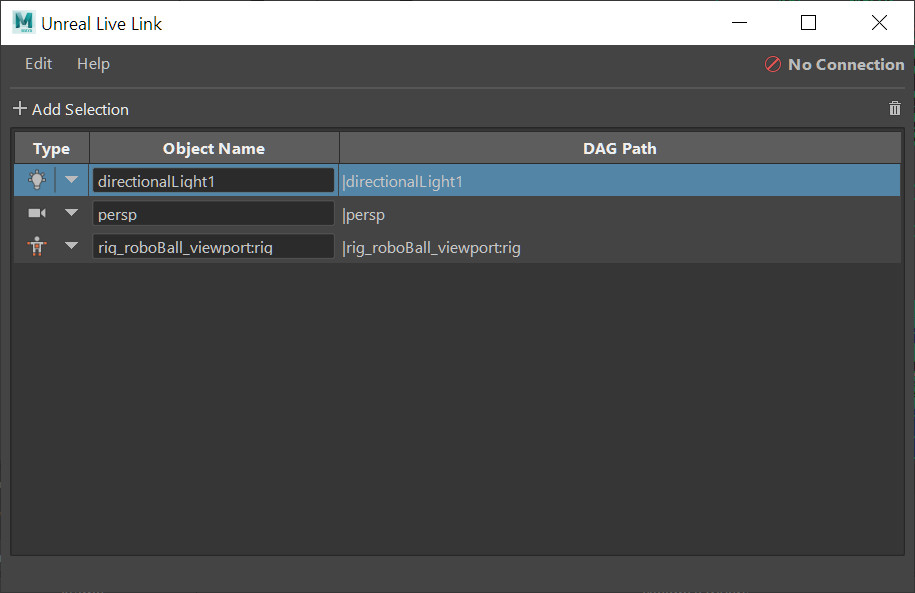Open the Help menu
915x593 pixels.
pyautogui.click(x=93, y=64)
